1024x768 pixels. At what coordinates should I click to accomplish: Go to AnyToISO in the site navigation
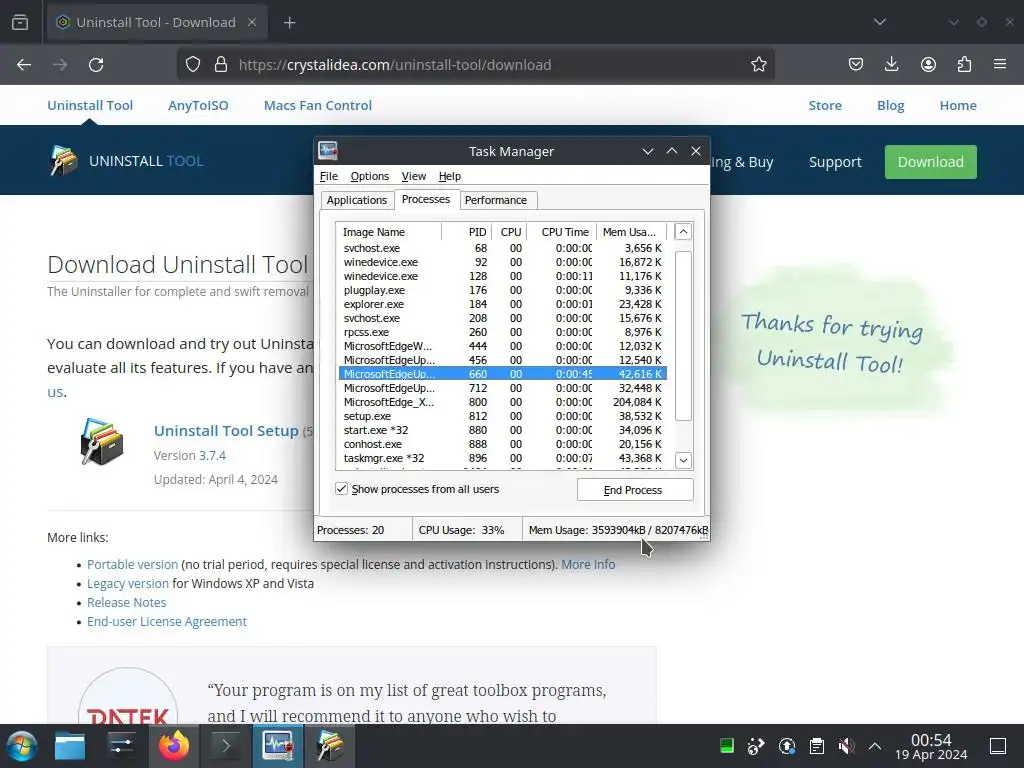pos(198,105)
